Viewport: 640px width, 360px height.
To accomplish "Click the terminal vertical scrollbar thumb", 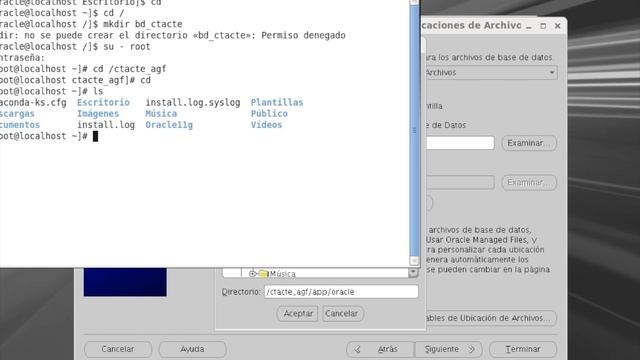I will tap(414, 131).
